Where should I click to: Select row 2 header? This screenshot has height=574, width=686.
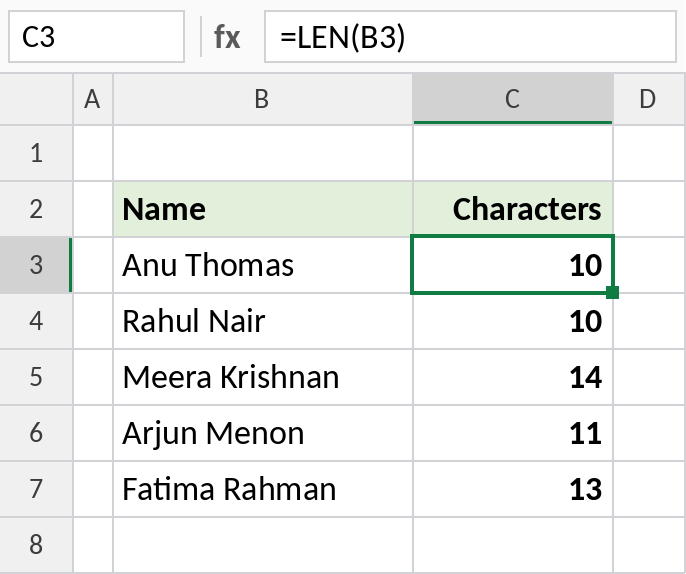click(36, 209)
